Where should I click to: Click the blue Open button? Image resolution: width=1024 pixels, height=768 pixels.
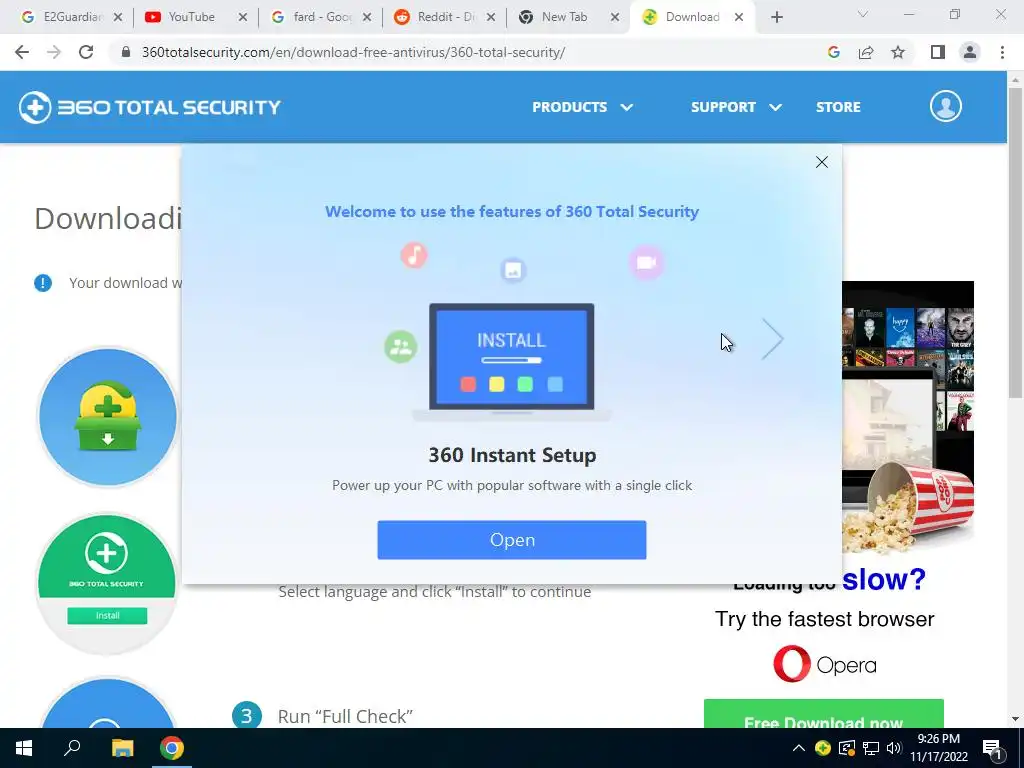point(512,540)
